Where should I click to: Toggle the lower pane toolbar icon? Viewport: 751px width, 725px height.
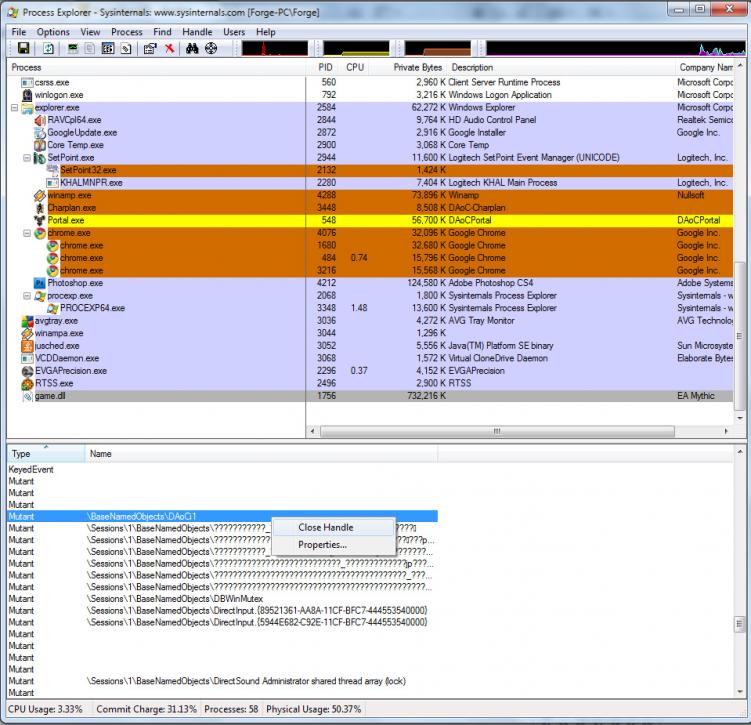pyautogui.click(x=108, y=48)
